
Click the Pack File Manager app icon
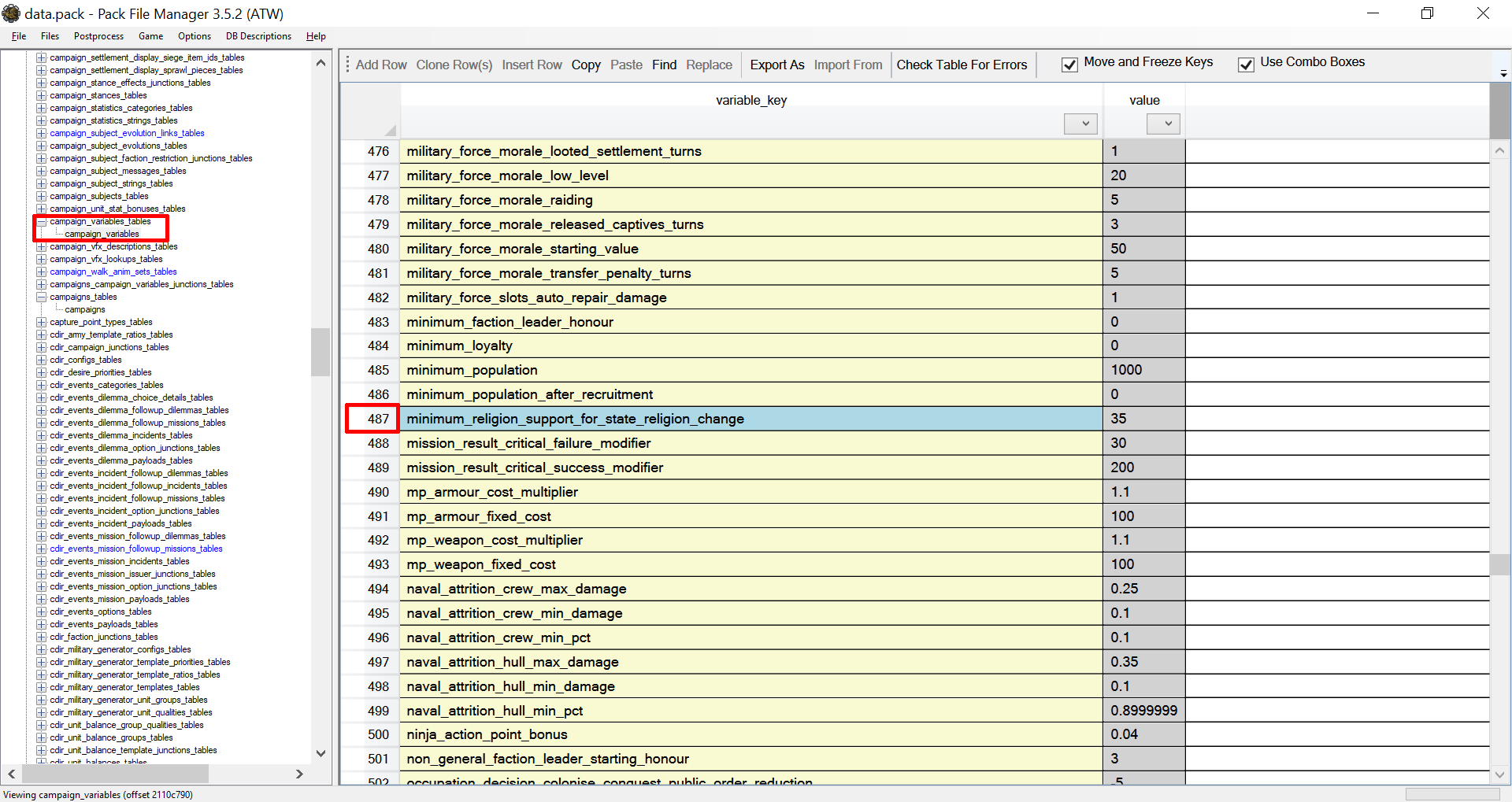pyautogui.click(x=11, y=13)
